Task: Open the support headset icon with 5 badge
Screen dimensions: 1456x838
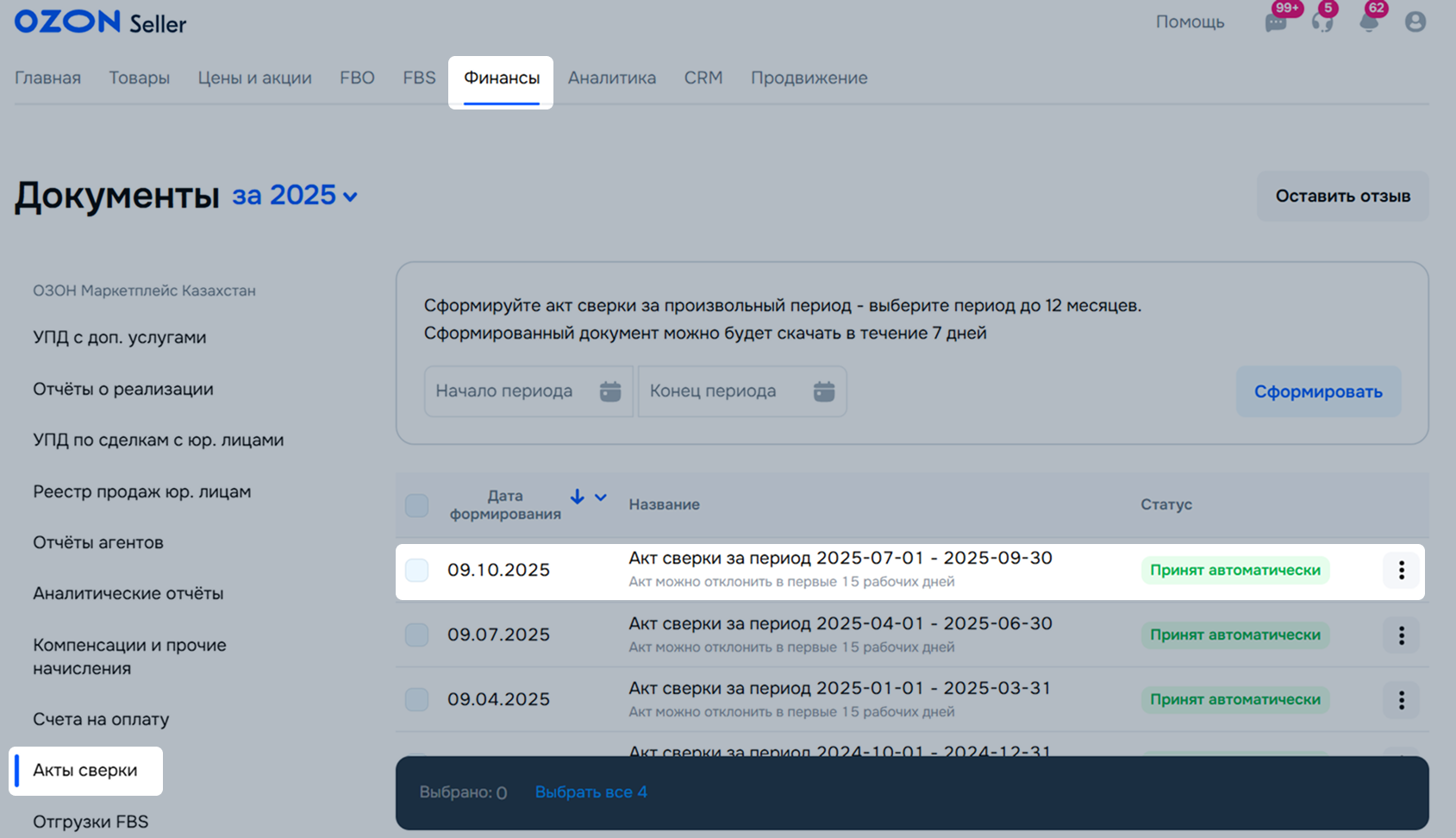Action: [x=1322, y=22]
